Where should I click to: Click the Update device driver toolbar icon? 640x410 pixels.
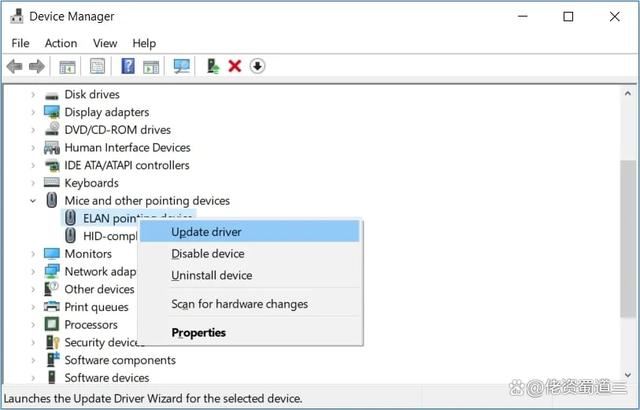(213, 66)
